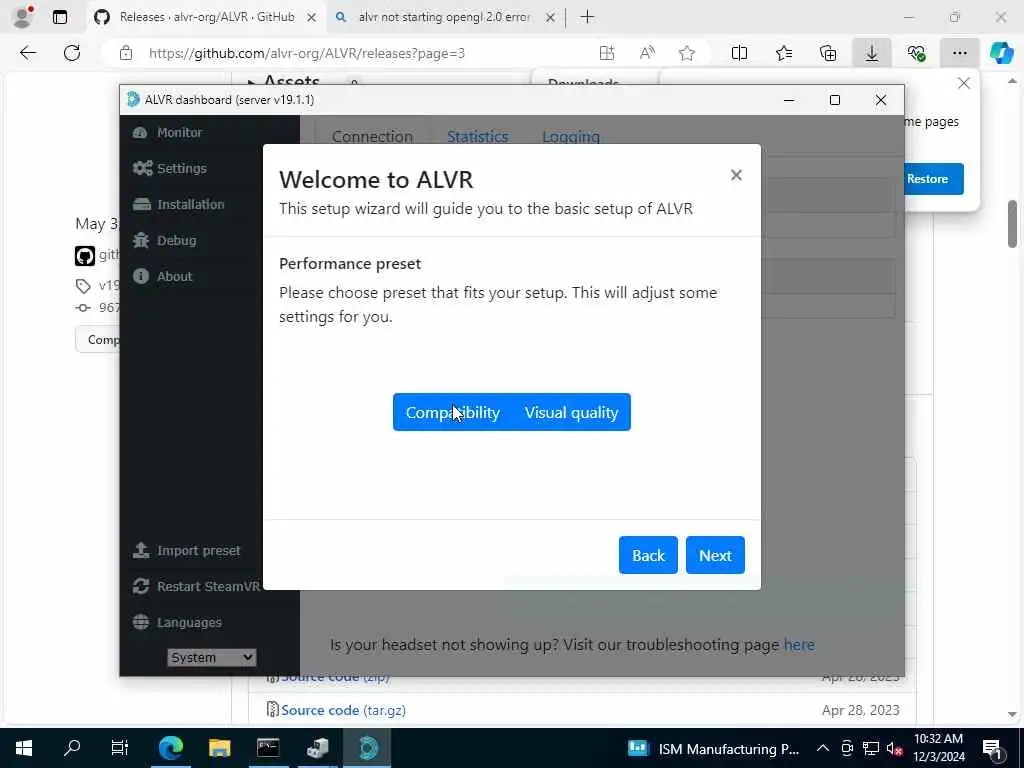Click Restore in Edge pages popup
This screenshot has height=768, width=1024.
click(x=927, y=179)
